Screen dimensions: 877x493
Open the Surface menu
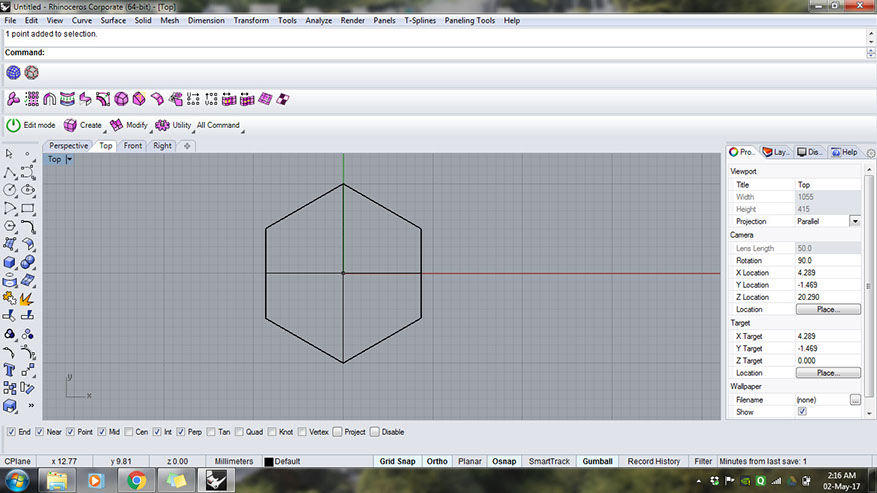[x=113, y=20]
